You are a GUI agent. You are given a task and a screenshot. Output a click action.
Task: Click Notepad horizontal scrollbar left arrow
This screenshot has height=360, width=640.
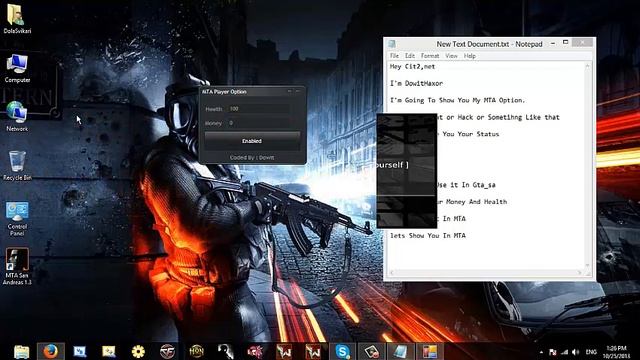[x=392, y=272]
